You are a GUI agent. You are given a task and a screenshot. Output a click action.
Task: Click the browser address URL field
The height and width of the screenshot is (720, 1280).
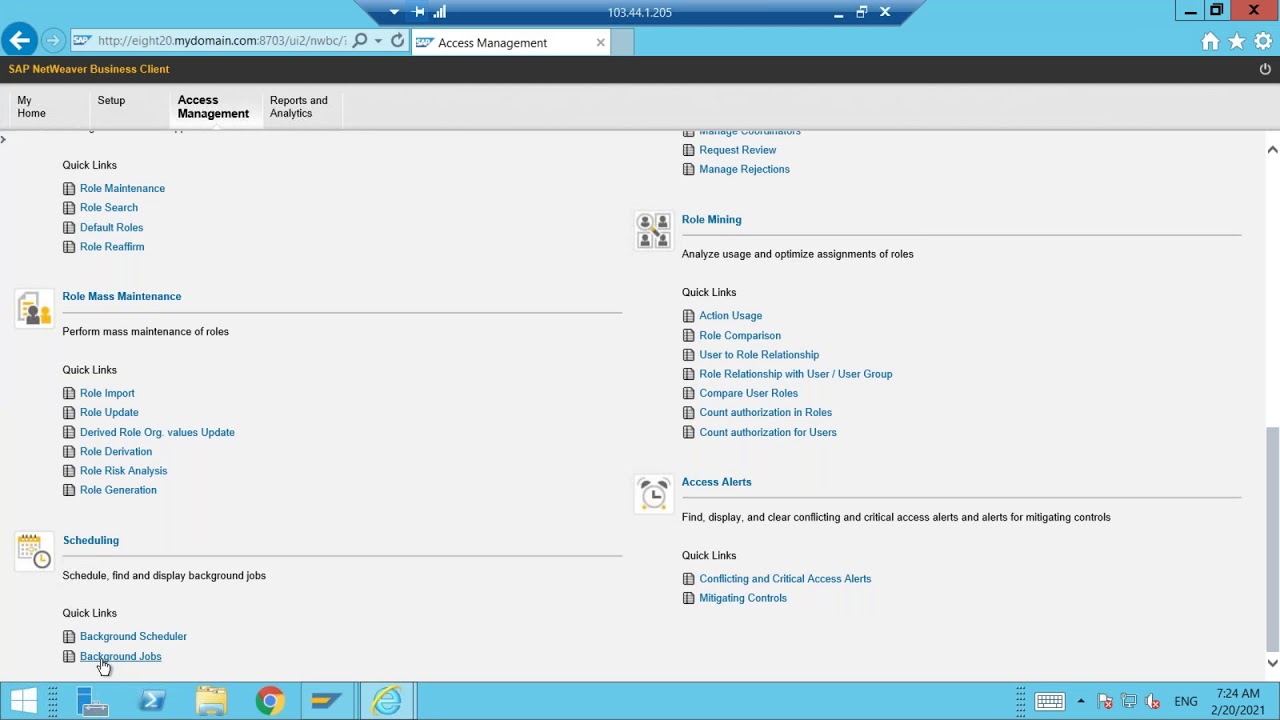click(222, 41)
